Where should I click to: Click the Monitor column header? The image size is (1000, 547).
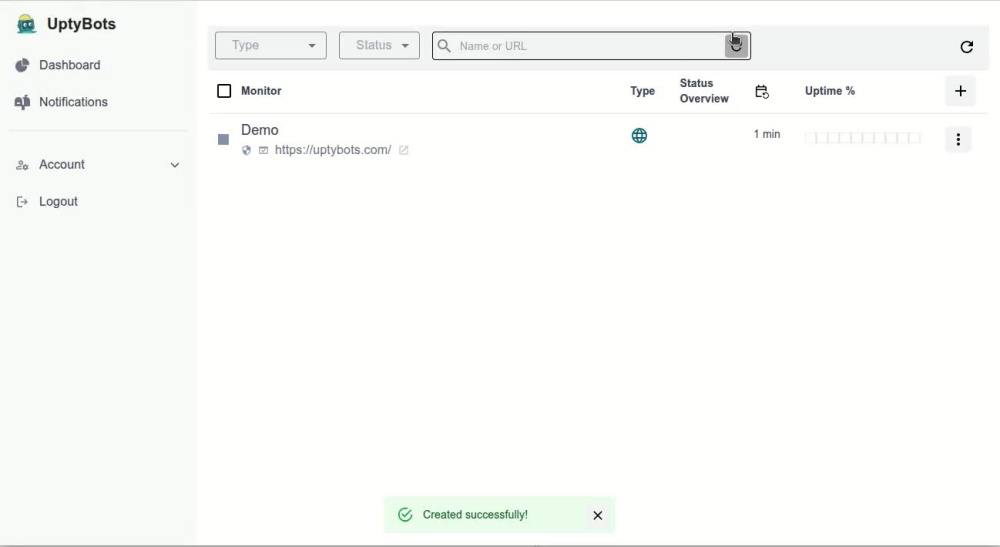[x=261, y=91]
